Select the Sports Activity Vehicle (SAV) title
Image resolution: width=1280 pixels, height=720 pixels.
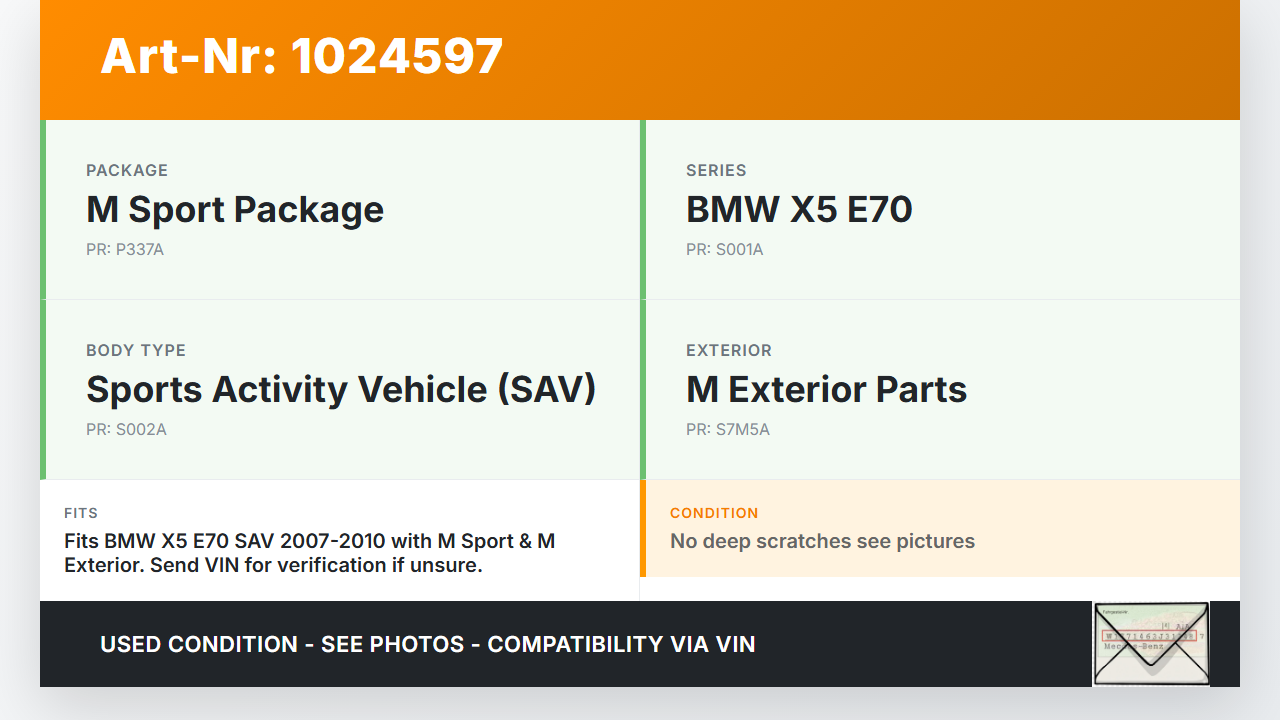[341, 390]
